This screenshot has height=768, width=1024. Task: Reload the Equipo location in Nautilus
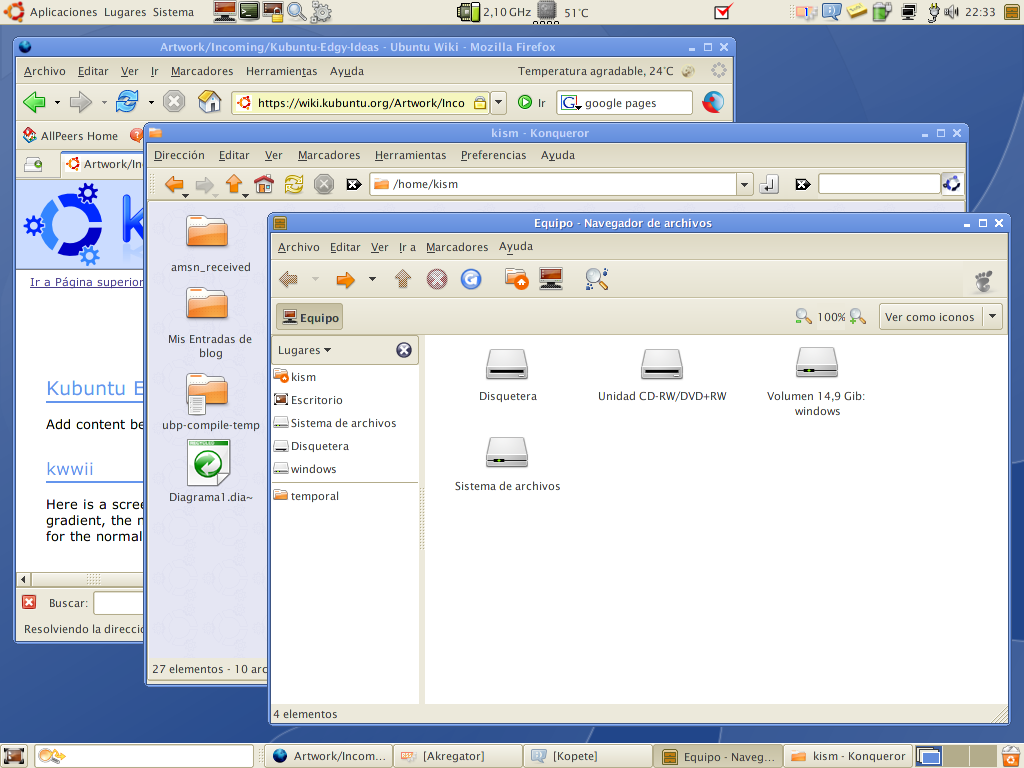pos(471,280)
